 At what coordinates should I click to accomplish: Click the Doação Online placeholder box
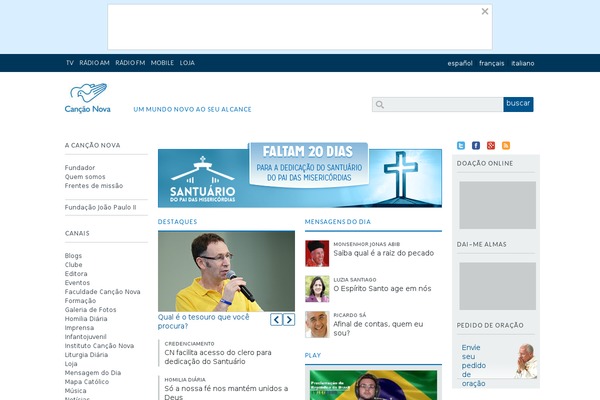tap(497, 205)
